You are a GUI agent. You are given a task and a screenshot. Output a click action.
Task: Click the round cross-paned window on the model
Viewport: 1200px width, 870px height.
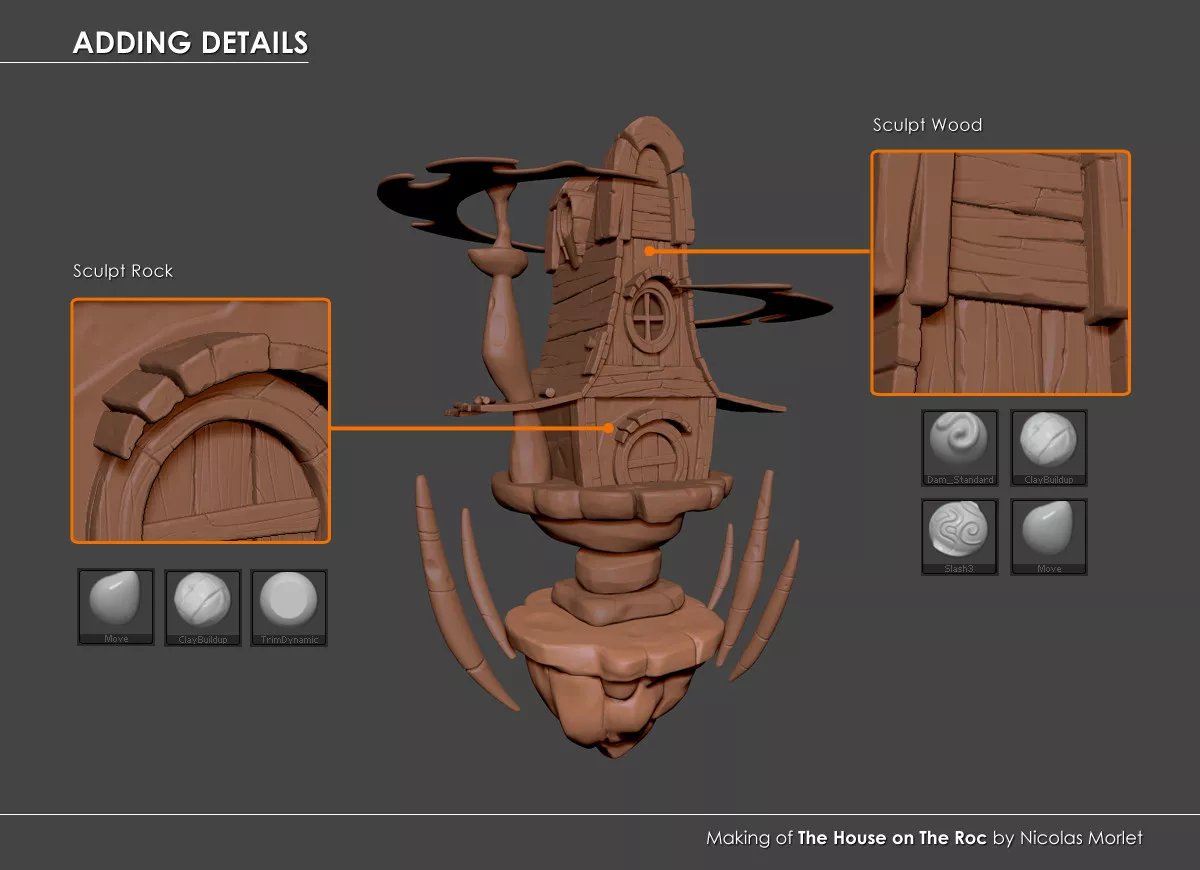click(649, 315)
